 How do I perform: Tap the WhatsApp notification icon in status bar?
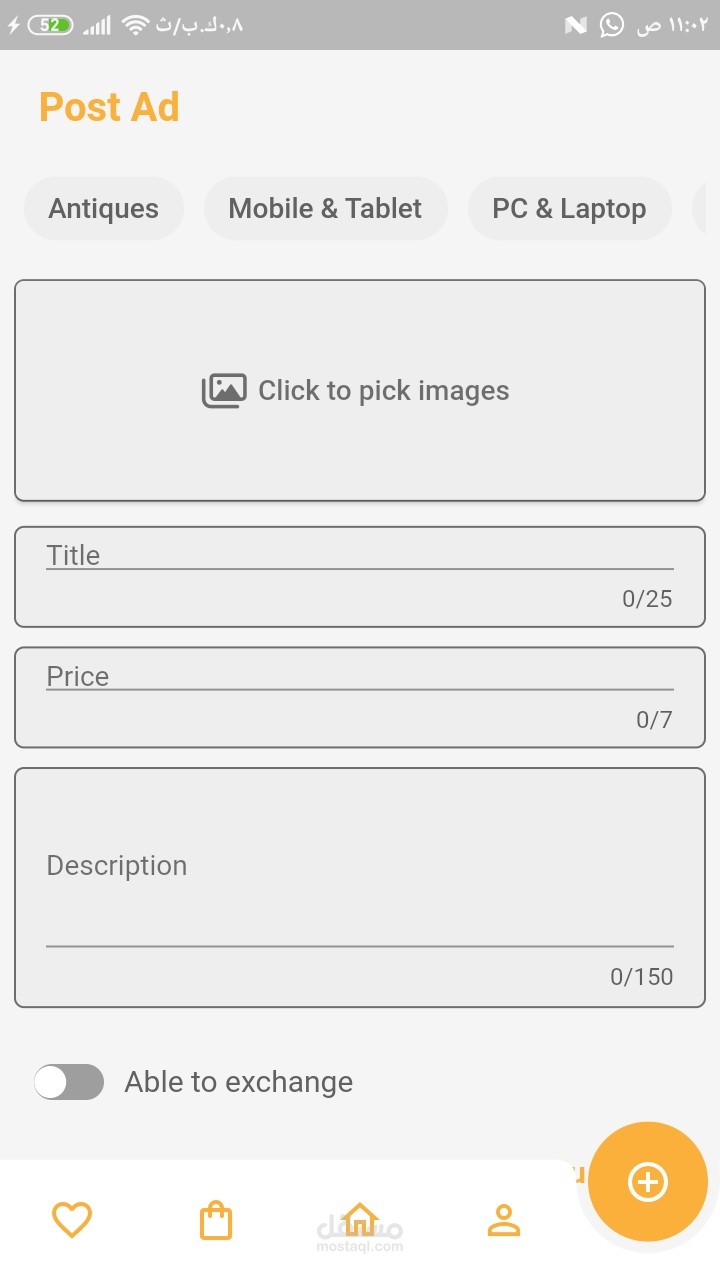[612, 25]
